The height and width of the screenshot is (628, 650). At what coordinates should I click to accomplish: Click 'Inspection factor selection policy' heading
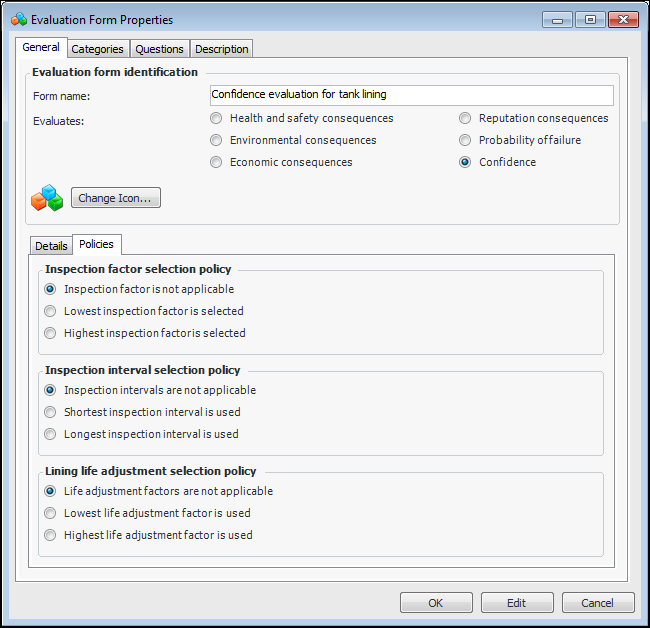point(138,269)
